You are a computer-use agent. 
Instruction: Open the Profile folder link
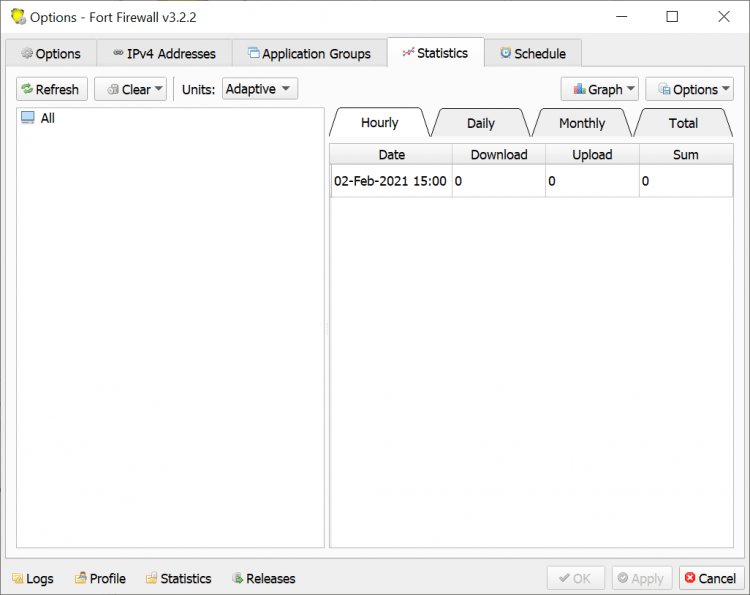(x=99, y=578)
